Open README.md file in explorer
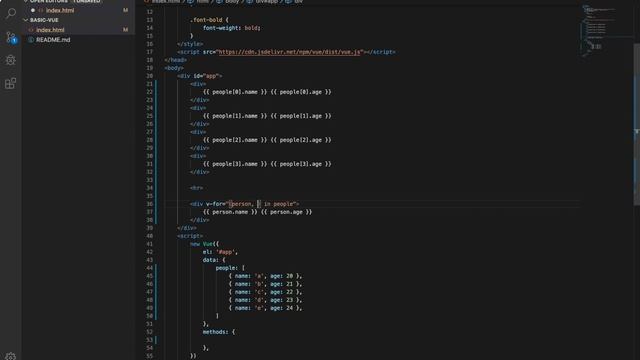The width and height of the screenshot is (640, 360). [53, 40]
